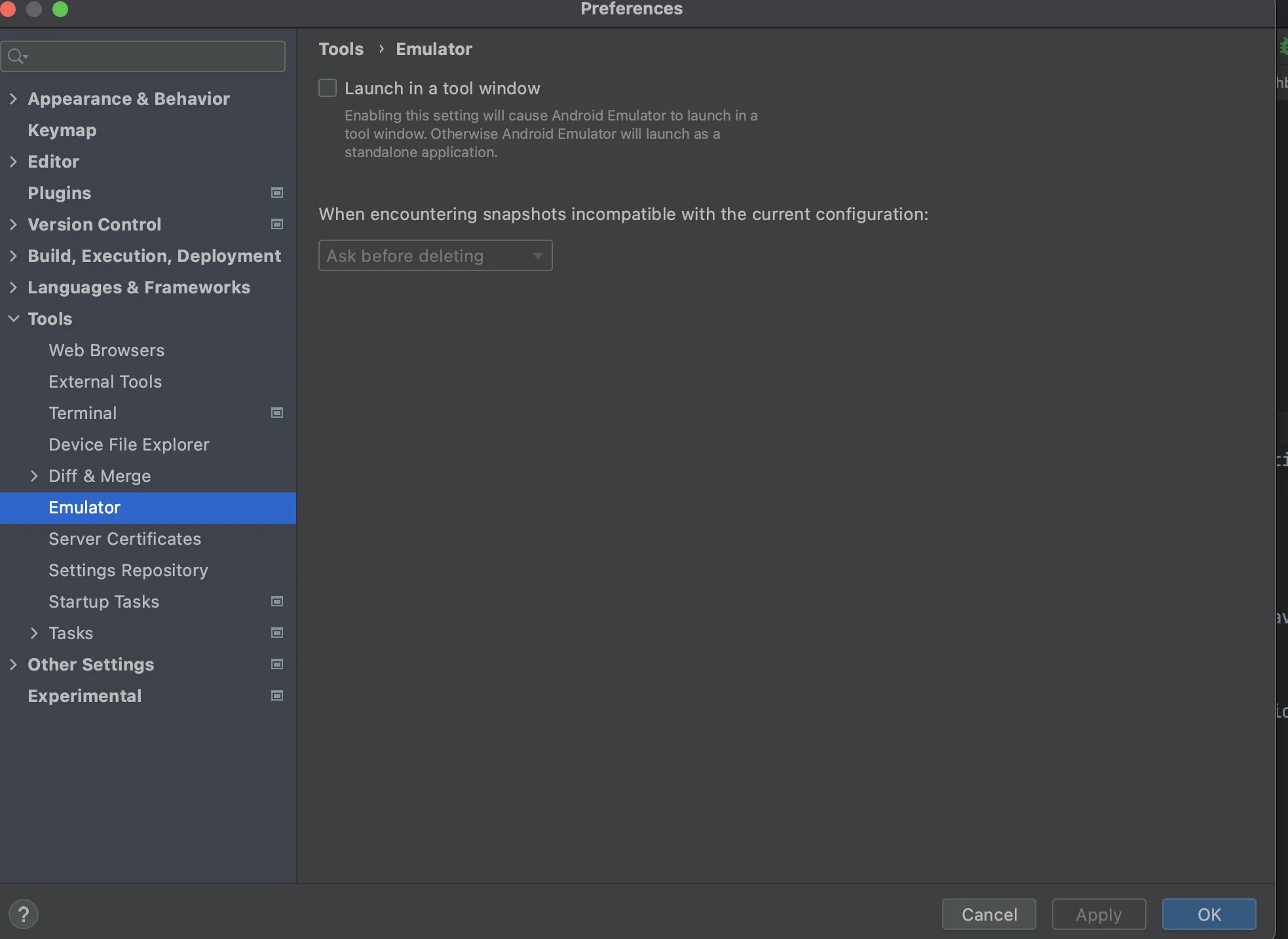The width and height of the screenshot is (1288, 939).
Task: Open the Device File Explorer settings
Action: coord(129,445)
